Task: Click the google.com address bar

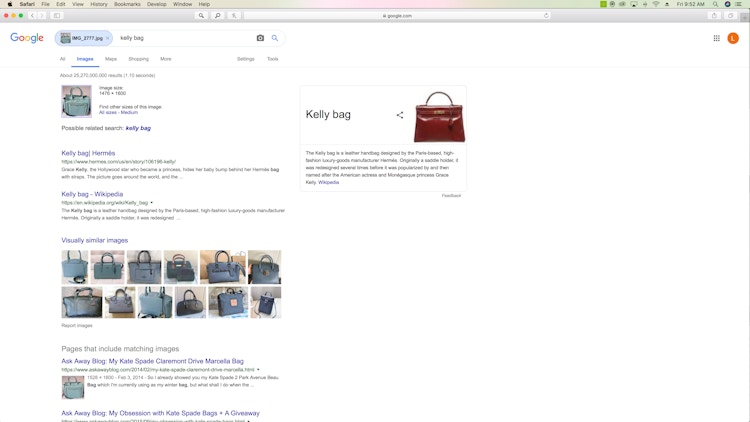Action: coord(397,15)
